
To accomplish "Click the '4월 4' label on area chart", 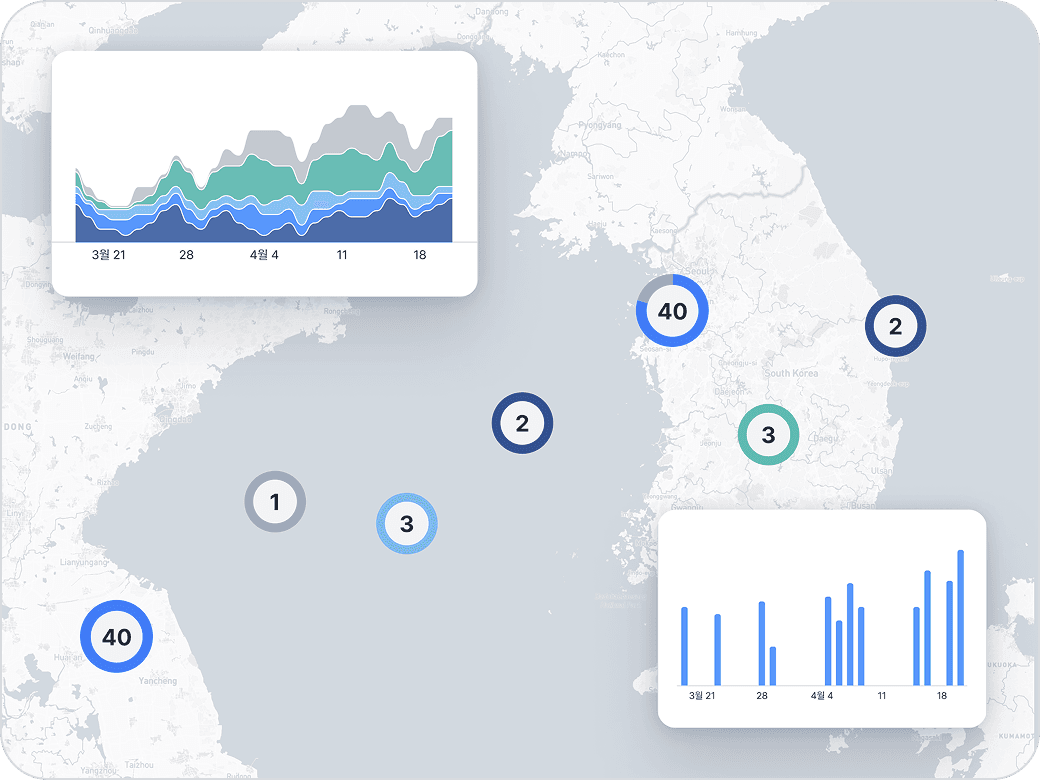I will click(x=264, y=255).
